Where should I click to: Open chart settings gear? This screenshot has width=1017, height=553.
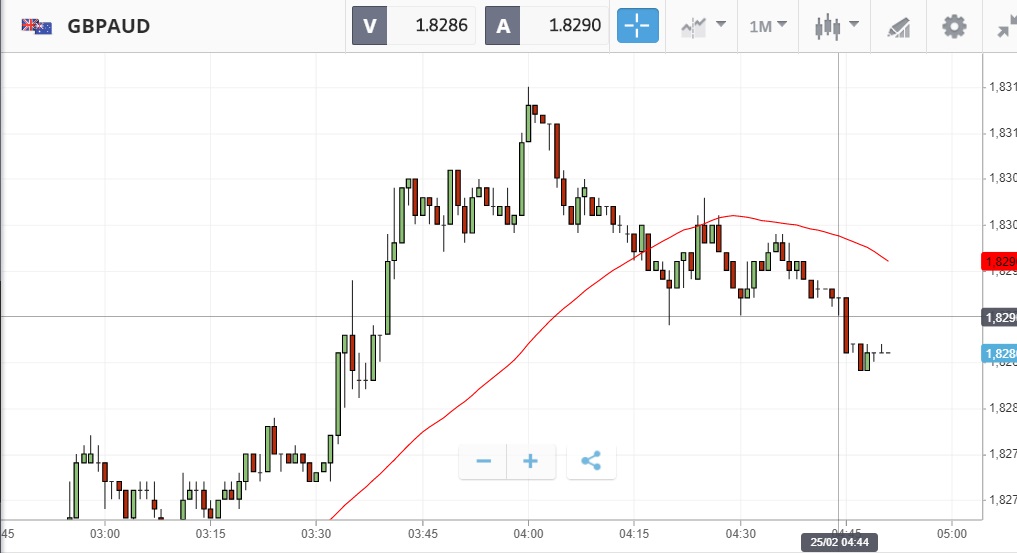click(955, 26)
